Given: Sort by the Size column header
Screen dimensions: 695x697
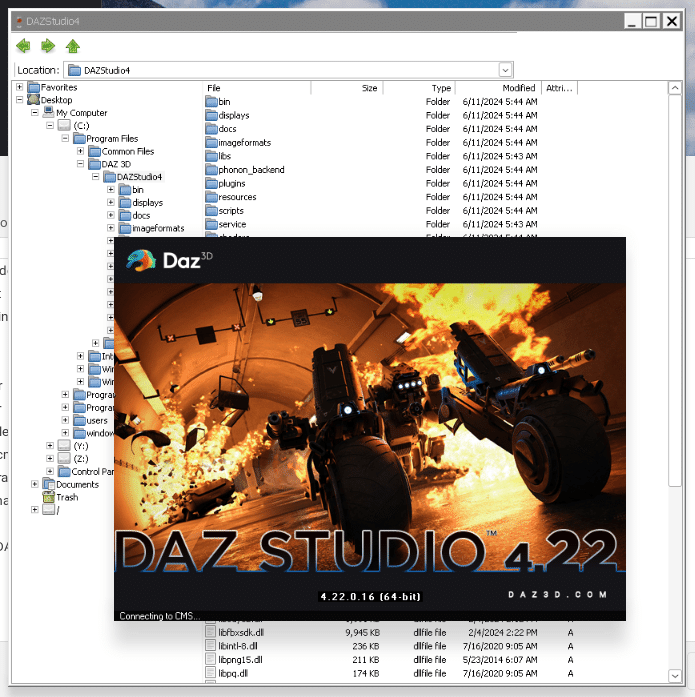Looking at the screenshot, I should pos(347,88).
